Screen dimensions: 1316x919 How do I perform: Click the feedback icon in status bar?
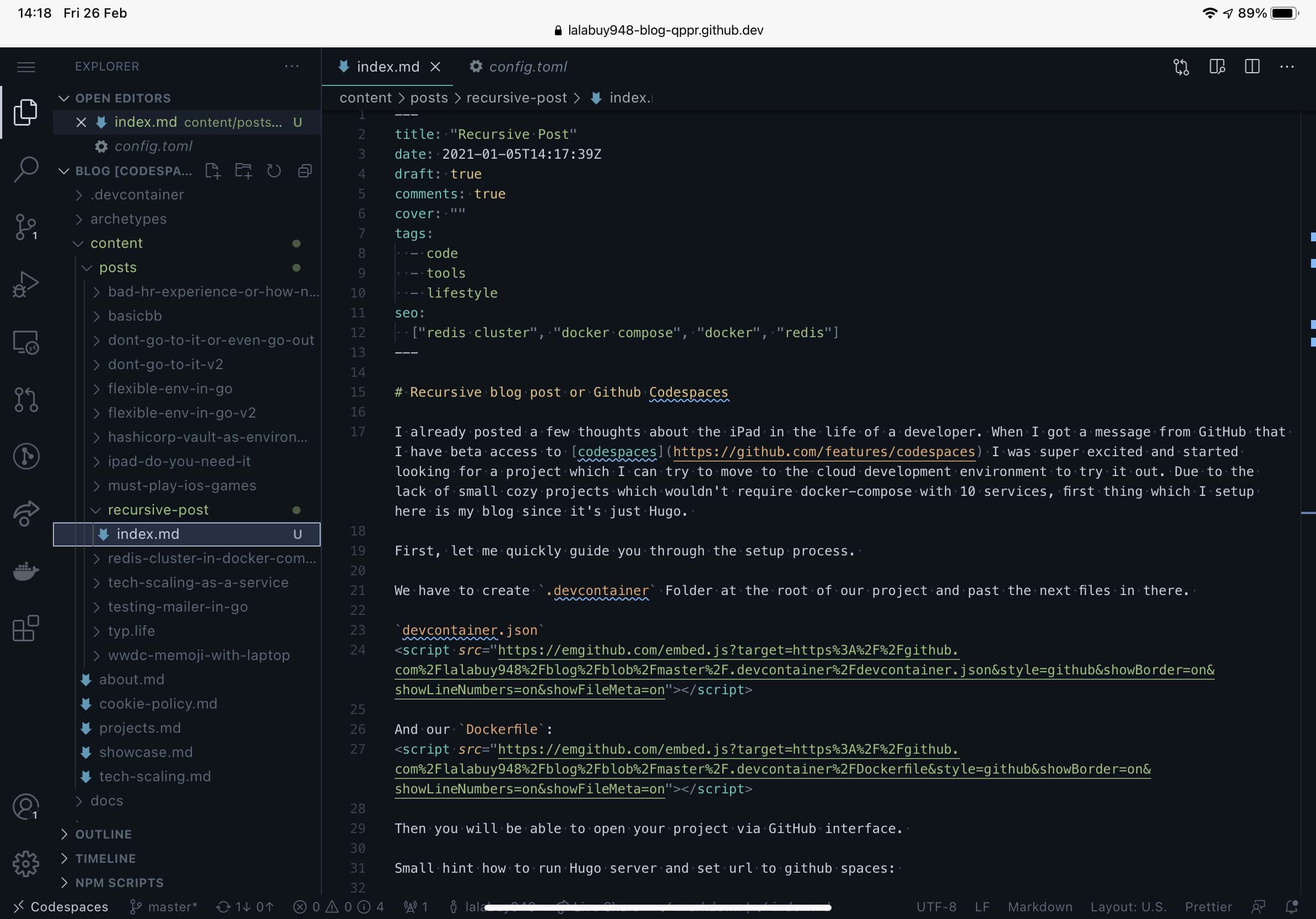(1258, 906)
